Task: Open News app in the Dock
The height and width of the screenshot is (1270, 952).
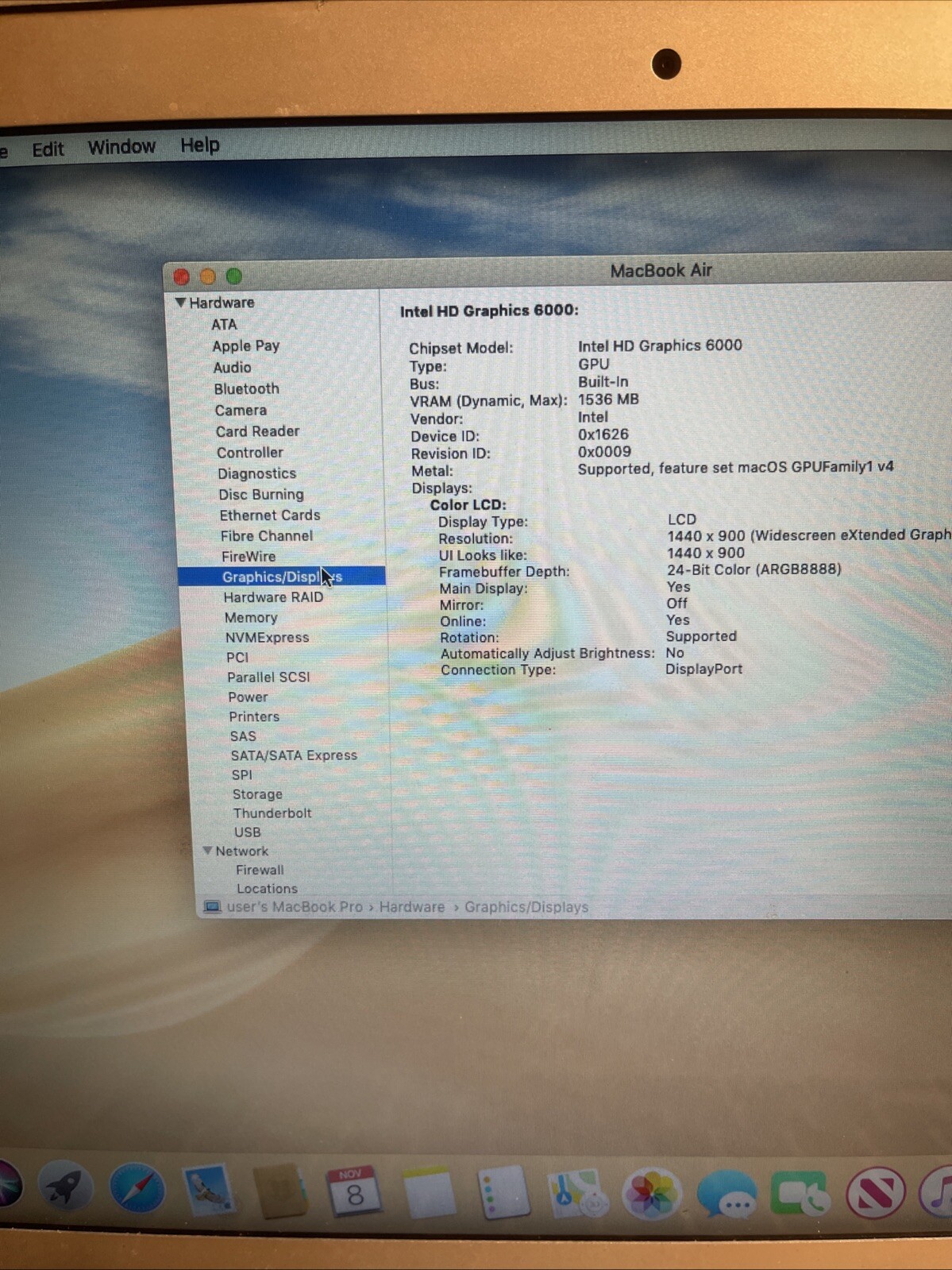Action: pyautogui.click(x=875, y=1193)
